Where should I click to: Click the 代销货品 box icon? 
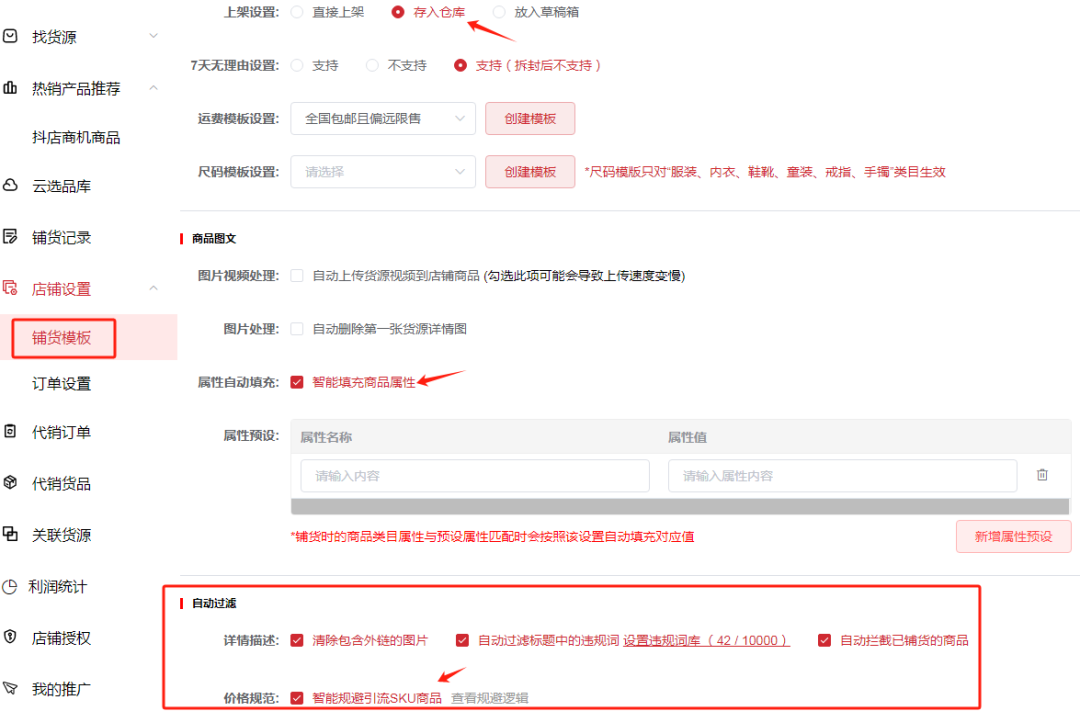pyautogui.click(x=10, y=482)
